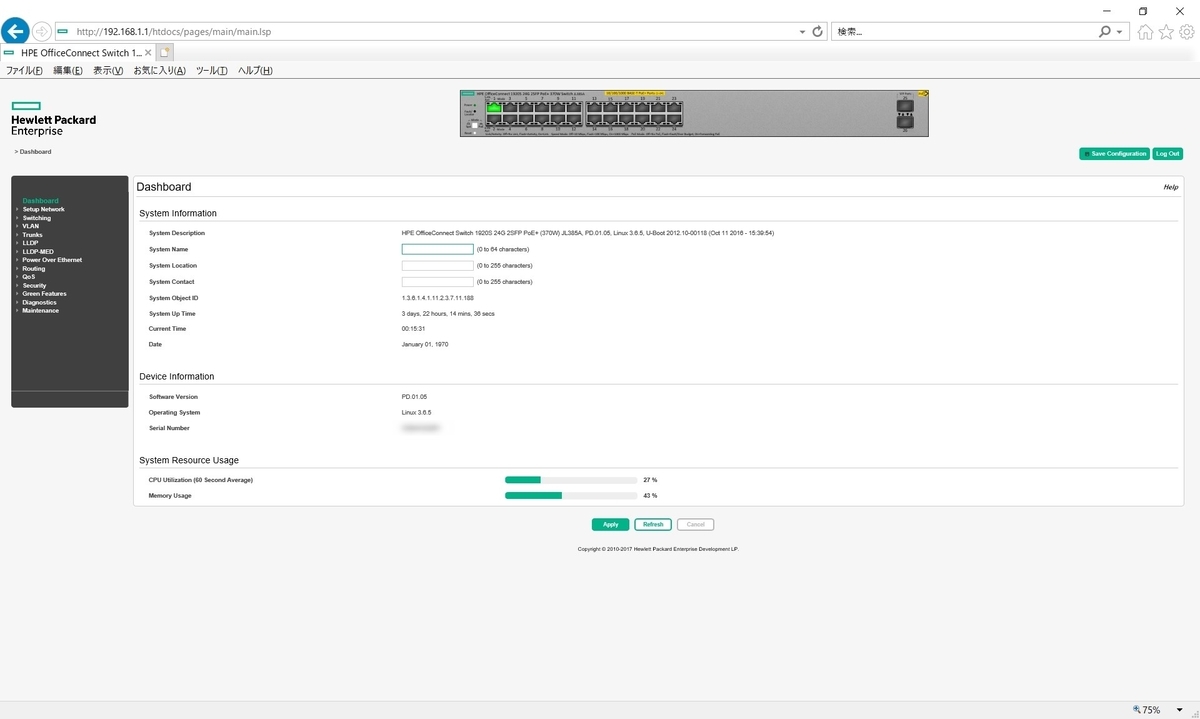Open the search provider dropdown arrow
This screenshot has height=719, width=1200.
[1120, 32]
